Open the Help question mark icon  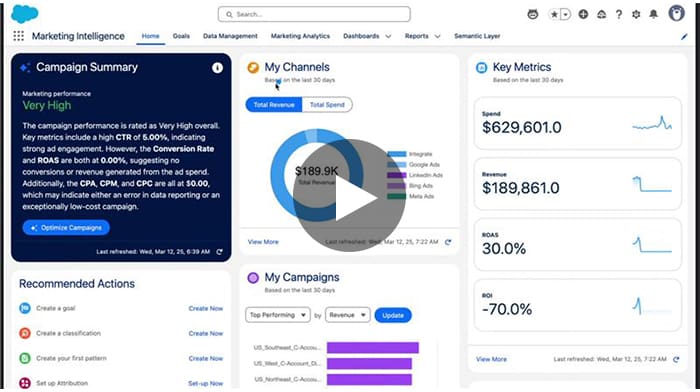click(x=619, y=14)
